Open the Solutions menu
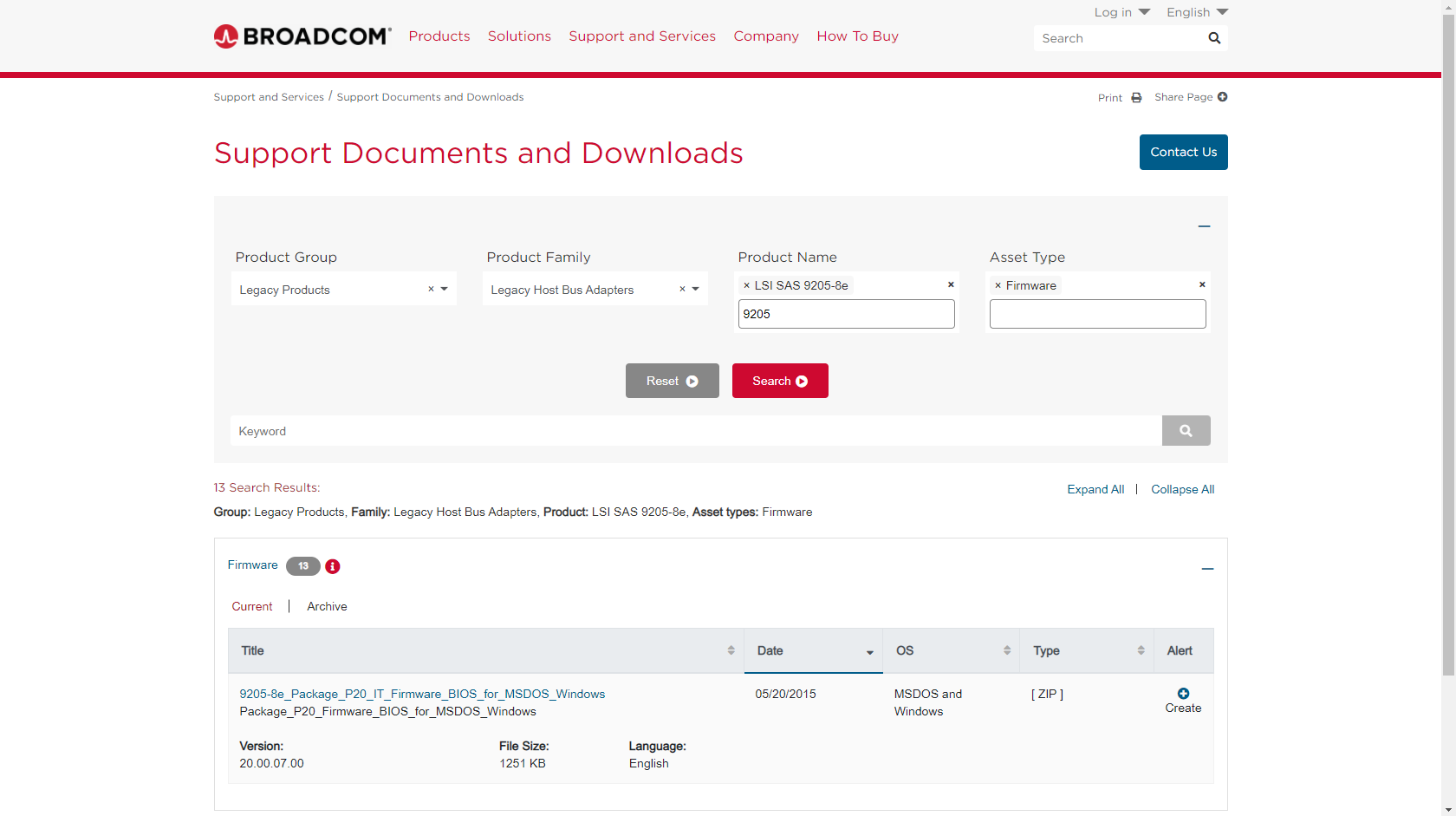 519,36
